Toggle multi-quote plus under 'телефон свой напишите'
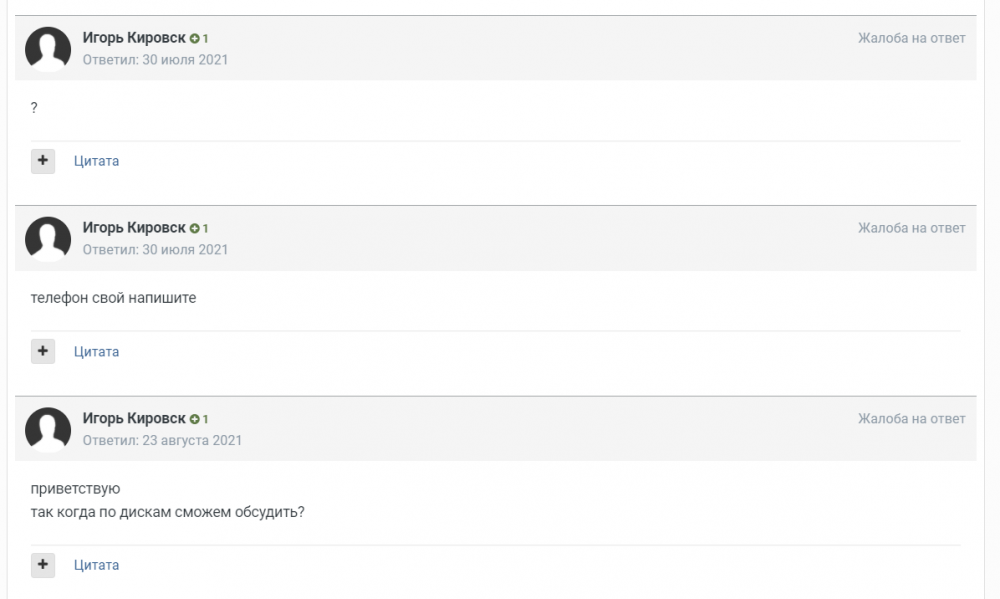Viewport: 1000px width, 599px height. (x=43, y=351)
